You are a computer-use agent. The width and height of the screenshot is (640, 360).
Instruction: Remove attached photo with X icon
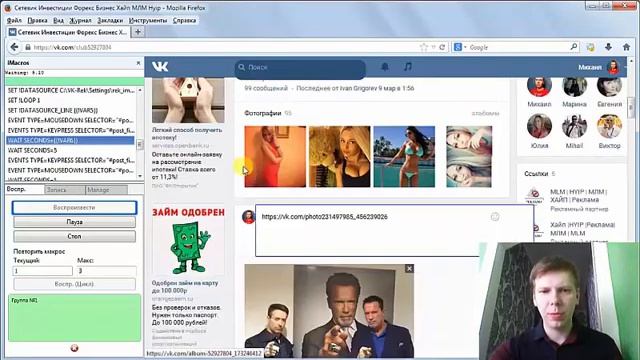409,268
